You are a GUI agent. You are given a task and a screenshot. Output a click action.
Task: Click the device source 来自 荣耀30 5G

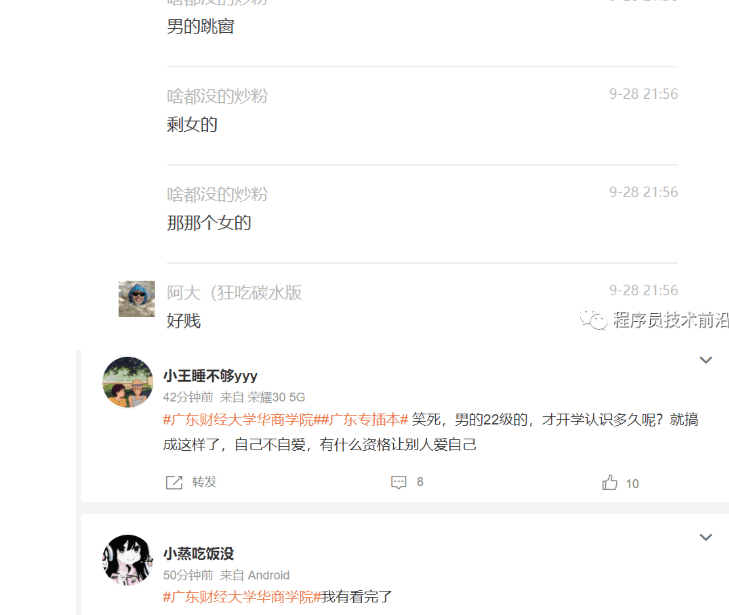point(262,397)
